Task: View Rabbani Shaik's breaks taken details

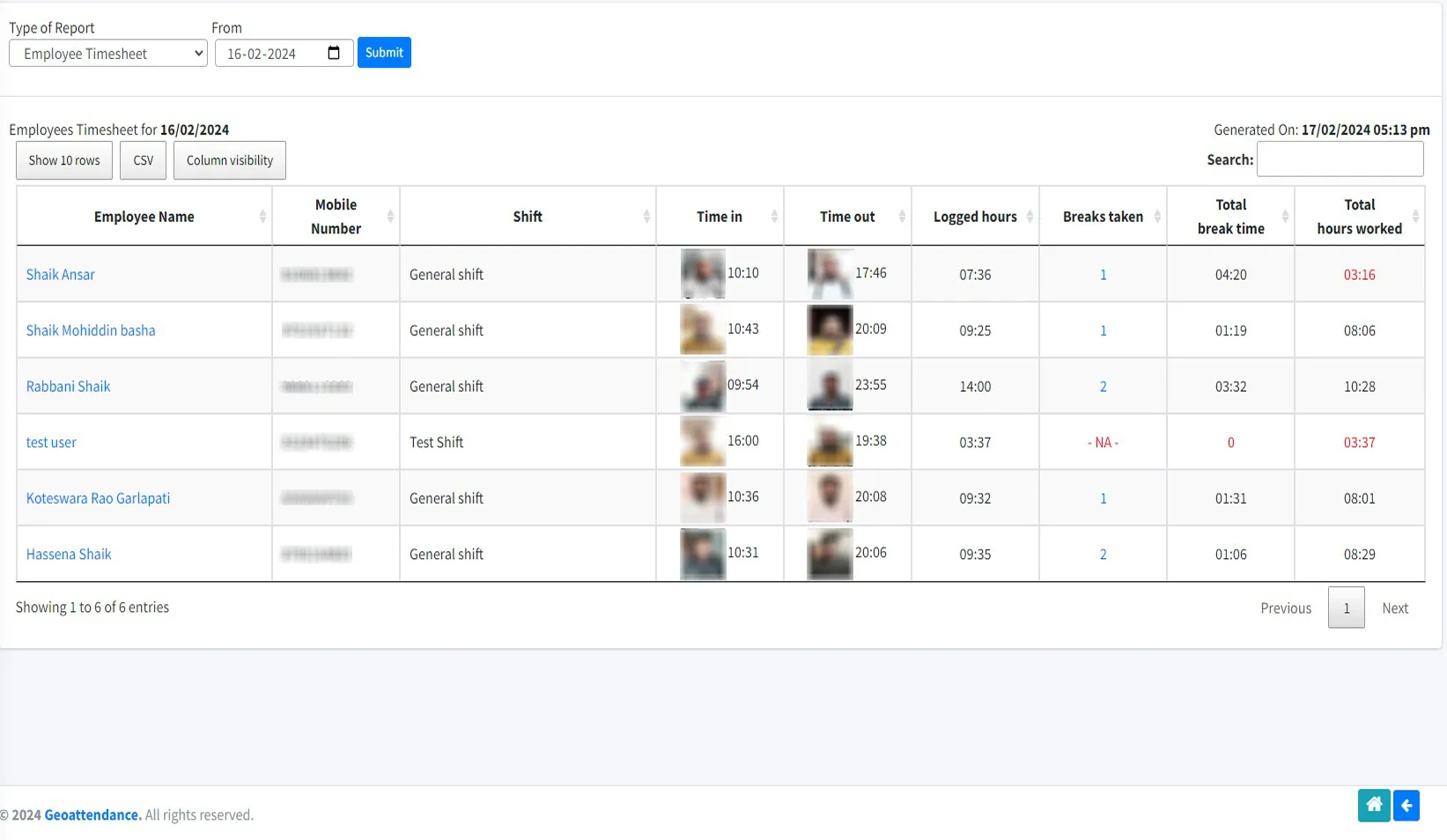Action: coord(1103,386)
